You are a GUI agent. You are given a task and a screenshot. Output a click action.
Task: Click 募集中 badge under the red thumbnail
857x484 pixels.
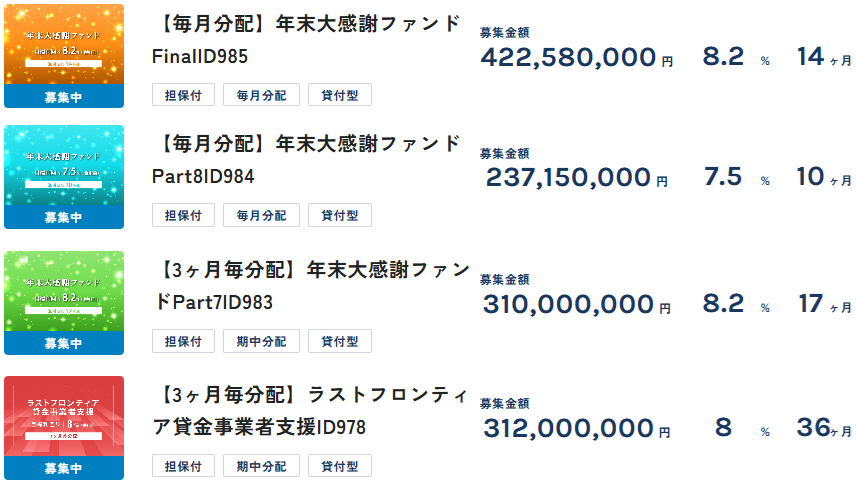(x=64, y=468)
